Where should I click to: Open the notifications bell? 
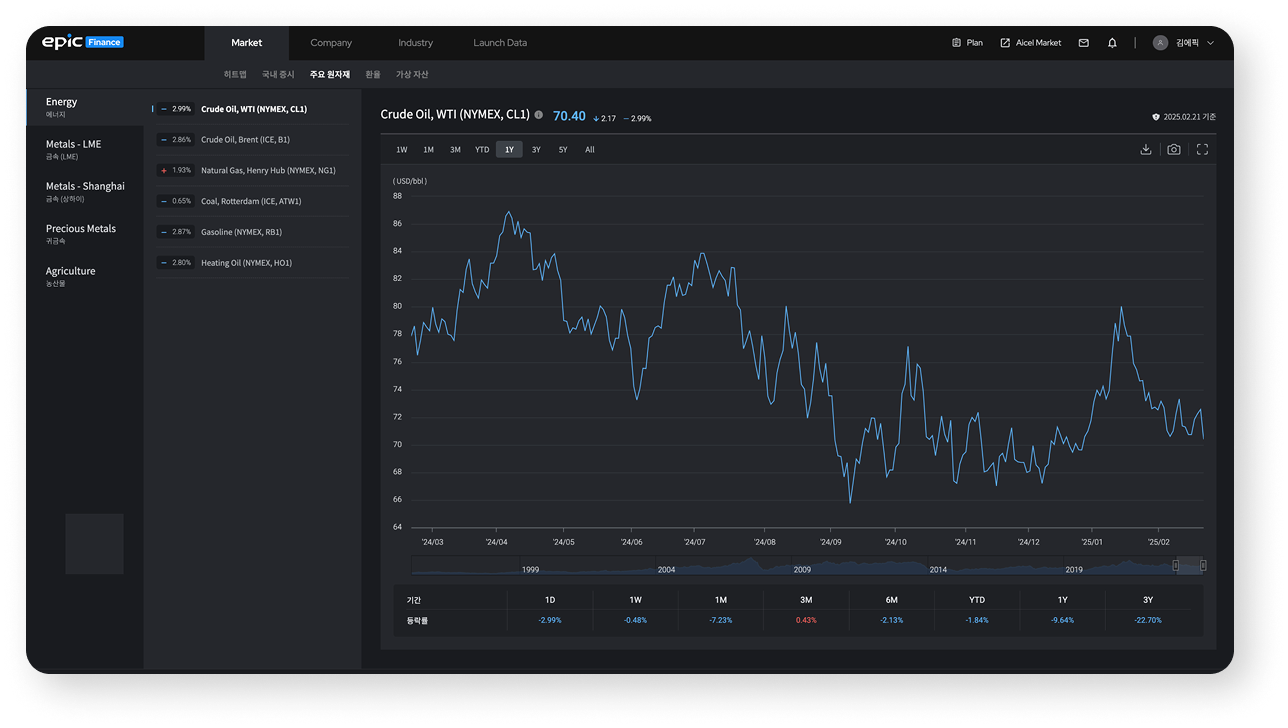(1112, 43)
